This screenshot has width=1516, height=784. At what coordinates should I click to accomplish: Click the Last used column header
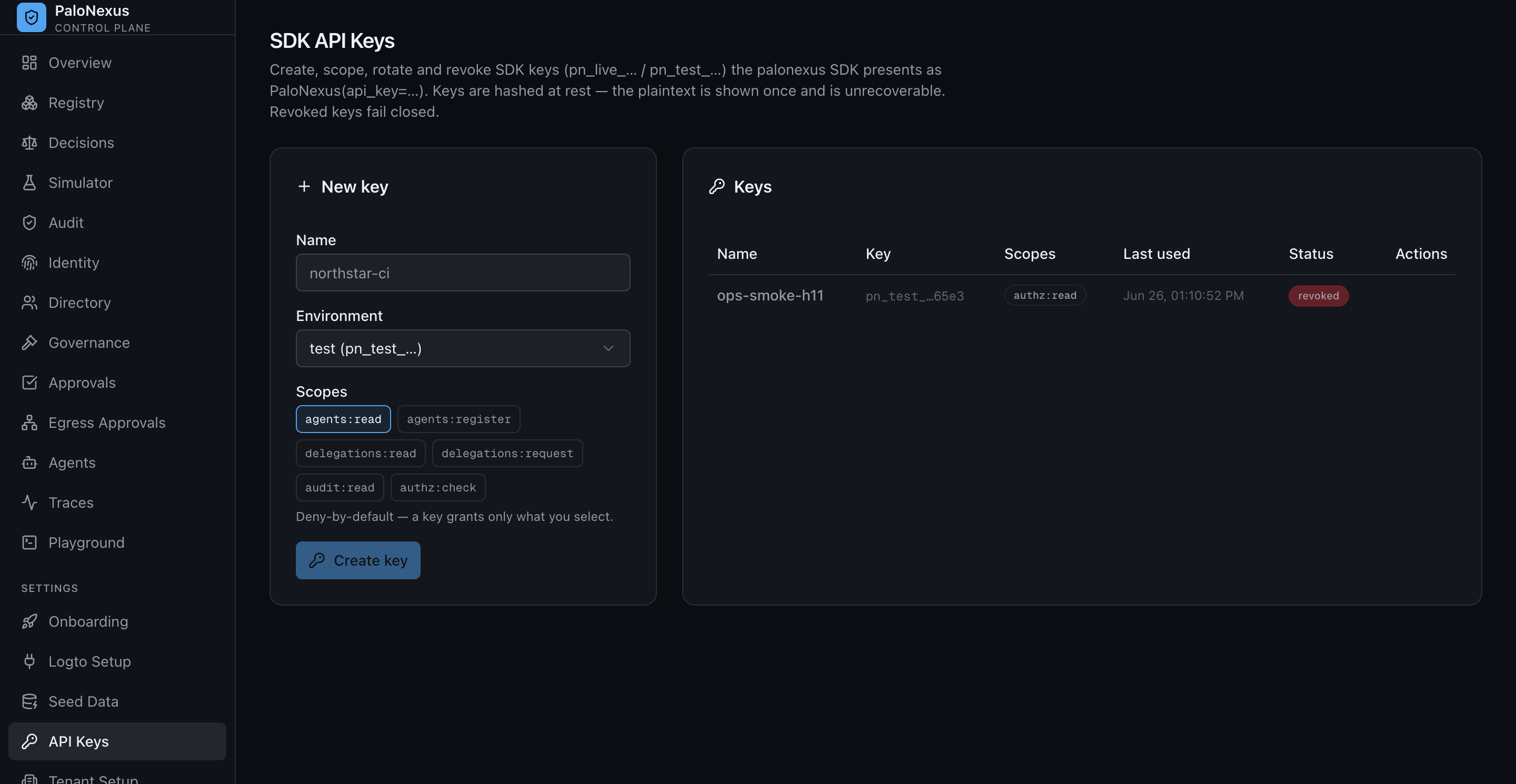1156,254
